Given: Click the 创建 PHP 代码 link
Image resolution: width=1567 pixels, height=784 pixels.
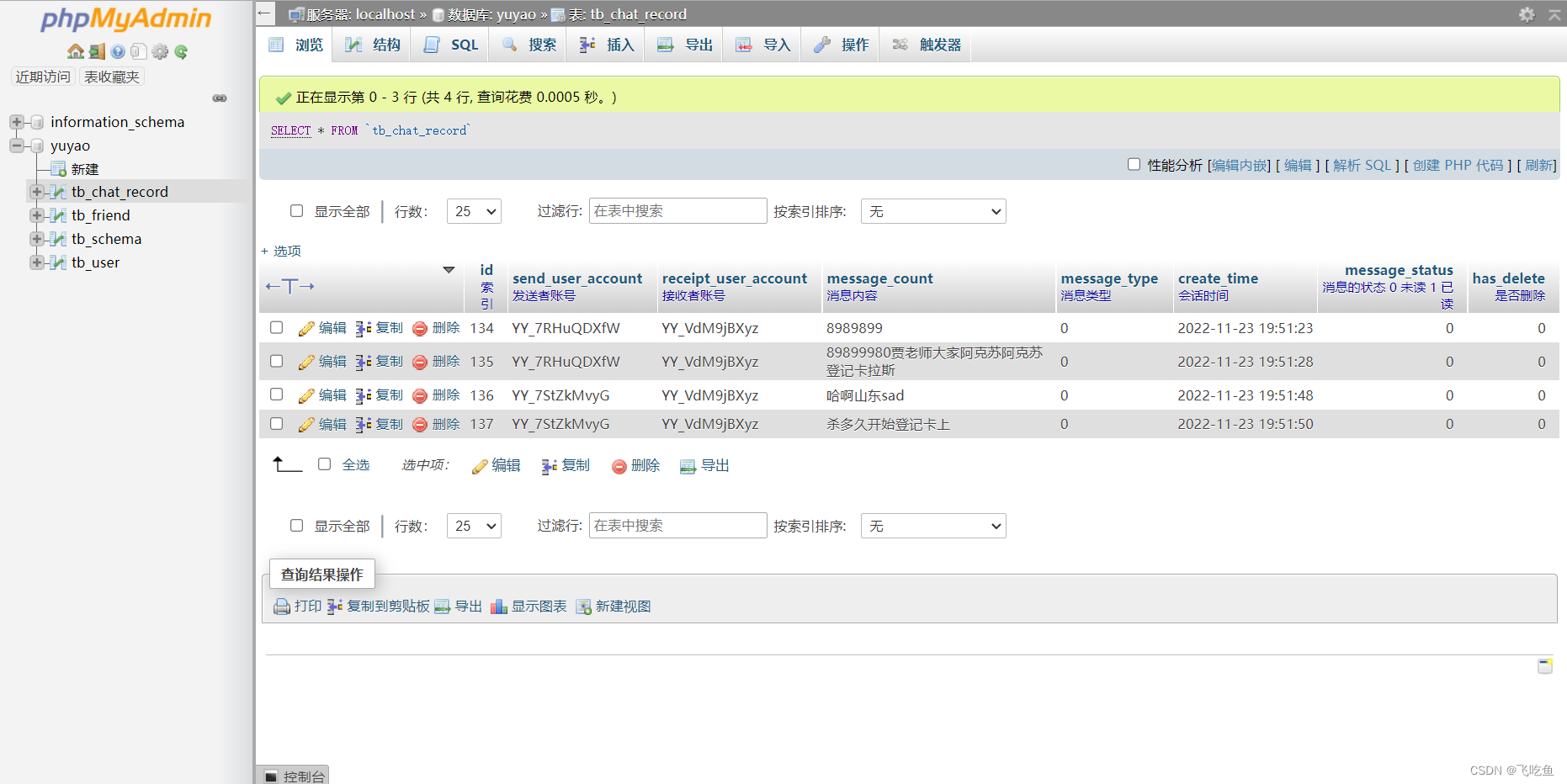Looking at the screenshot, I should tap(1458, 166).
